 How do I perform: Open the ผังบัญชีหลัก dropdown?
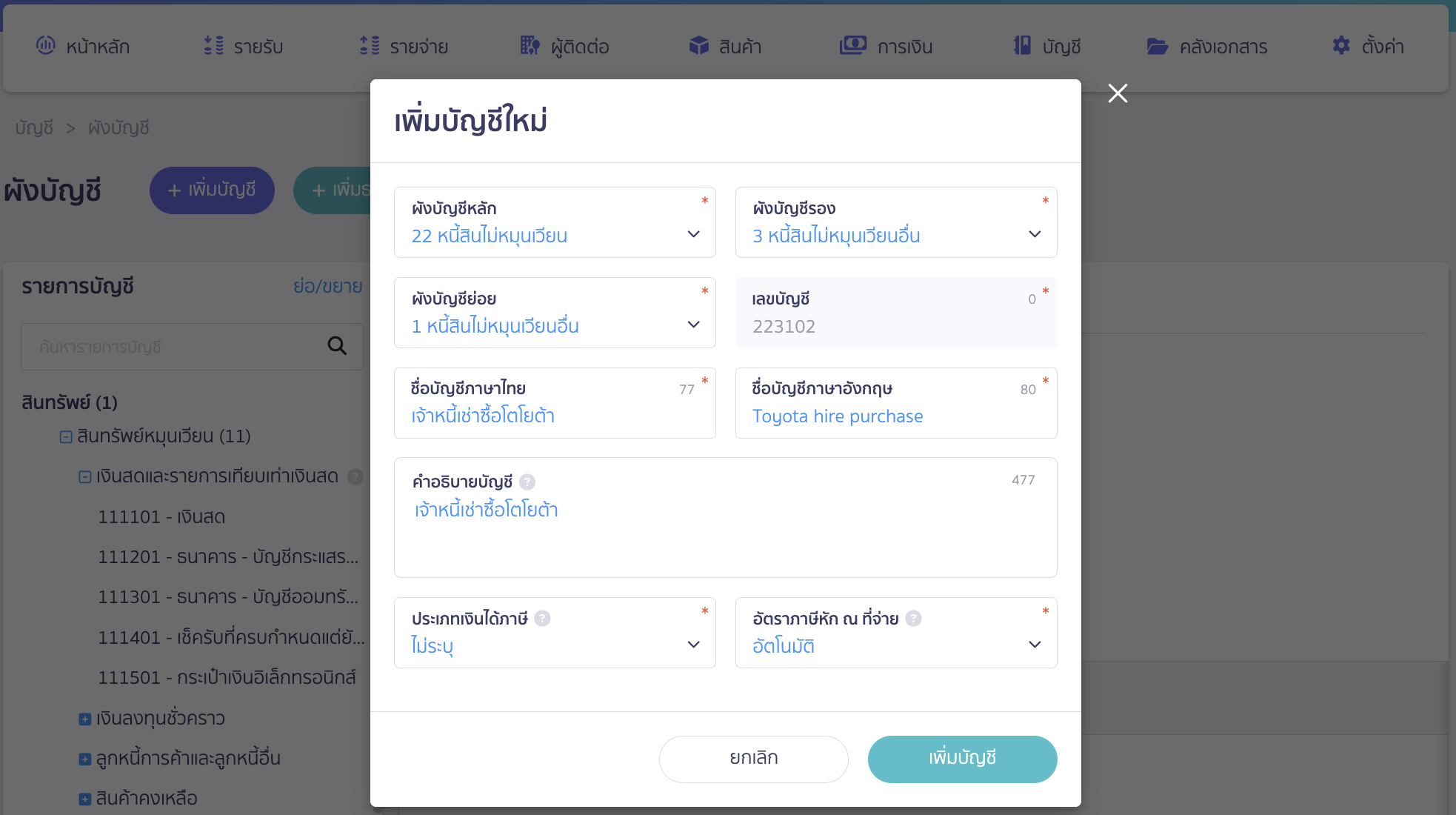(555, 222)
